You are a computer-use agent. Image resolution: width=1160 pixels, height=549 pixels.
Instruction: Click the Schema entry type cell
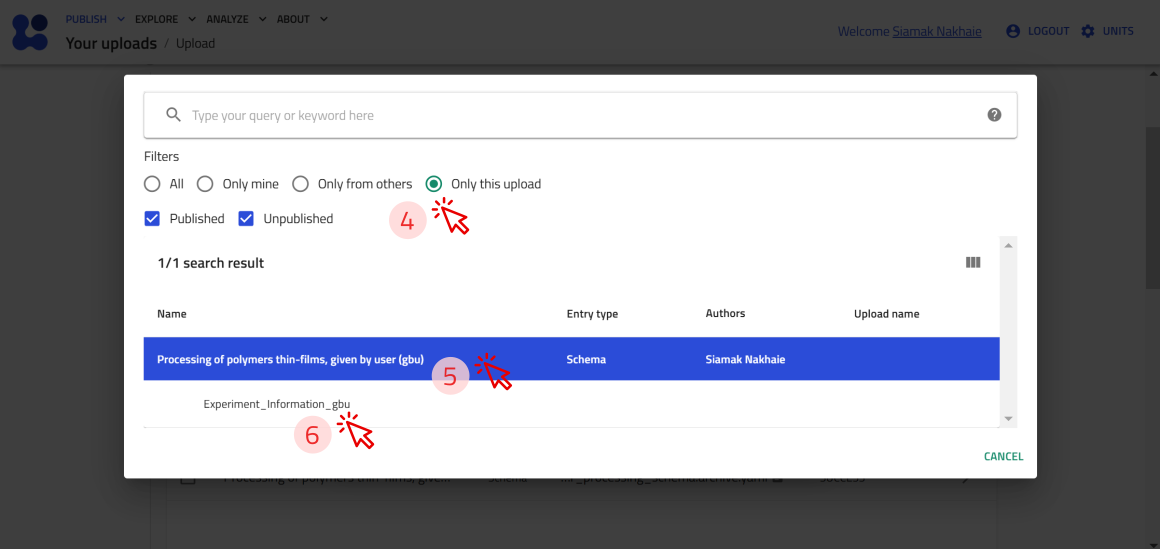(586, 360)
